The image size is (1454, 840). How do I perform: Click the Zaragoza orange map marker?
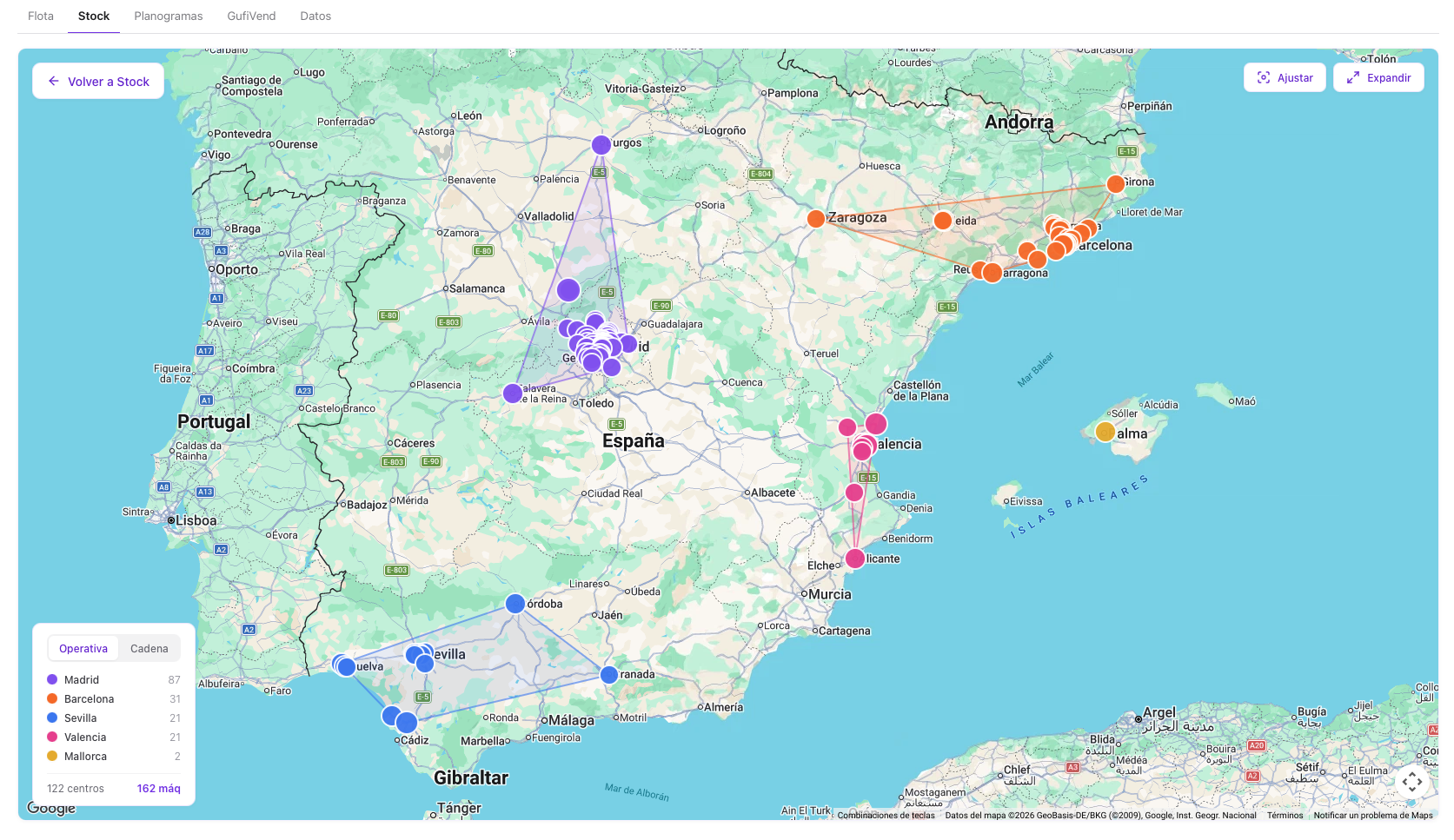pyautogui.click(x=816, y=219)
